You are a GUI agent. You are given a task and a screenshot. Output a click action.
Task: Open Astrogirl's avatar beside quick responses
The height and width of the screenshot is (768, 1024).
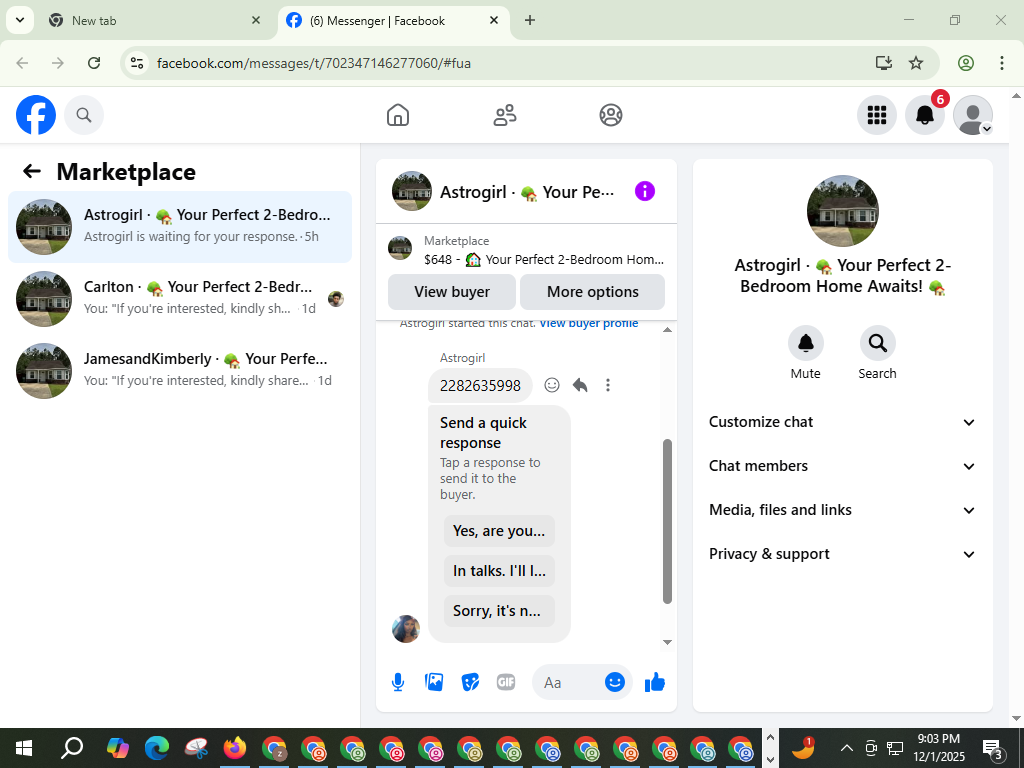(406, 629)
